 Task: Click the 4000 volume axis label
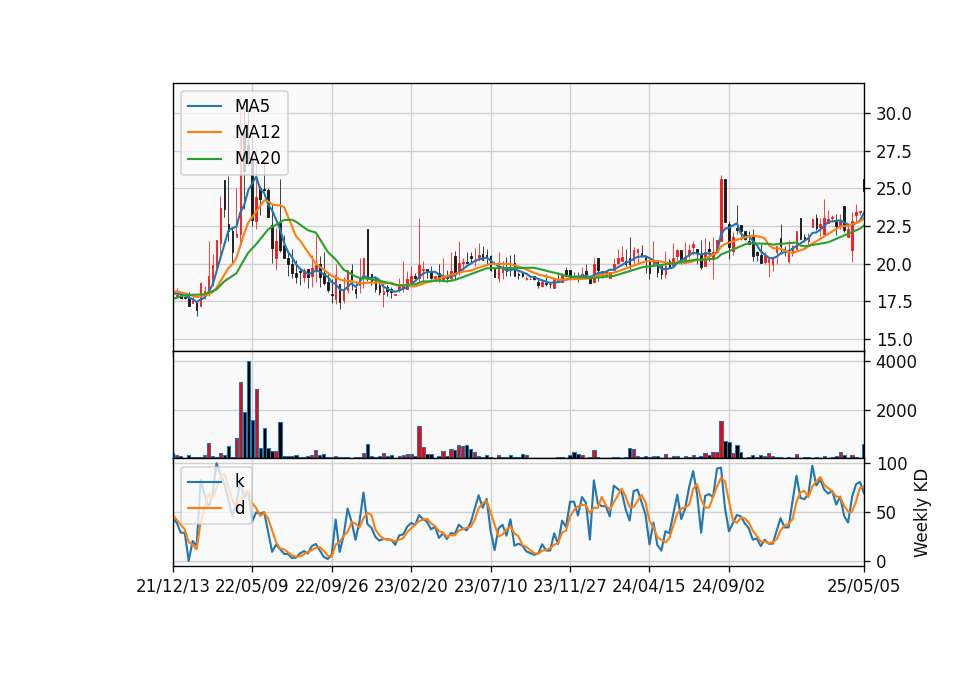(896, 362)
